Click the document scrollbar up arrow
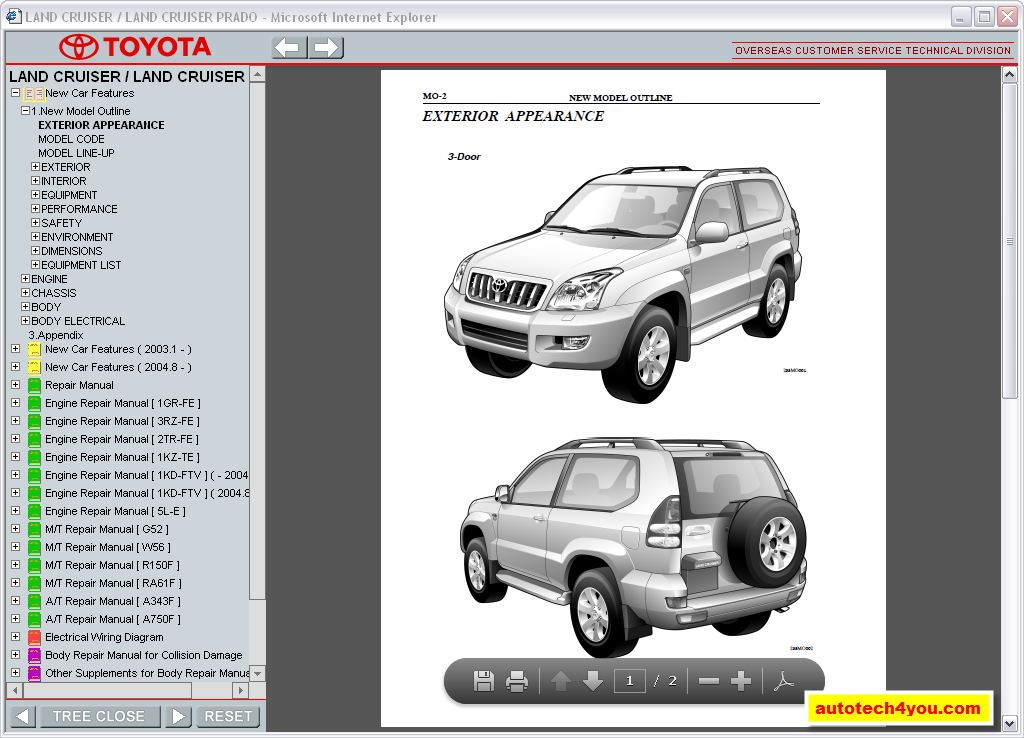 (x=1010, y=74)
